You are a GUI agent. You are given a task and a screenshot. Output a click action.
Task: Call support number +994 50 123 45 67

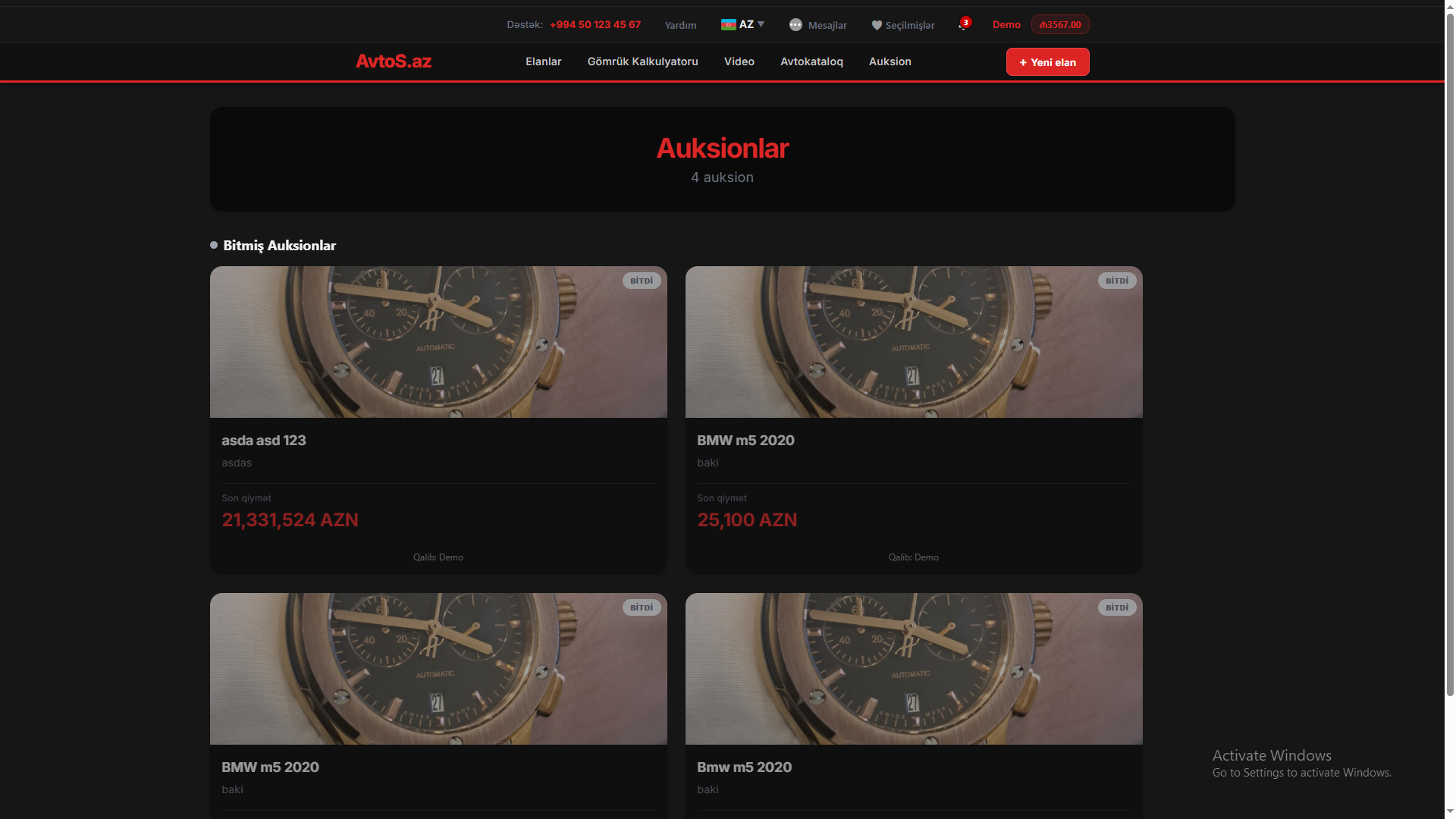pyautogui.click(x=595, y=25)
